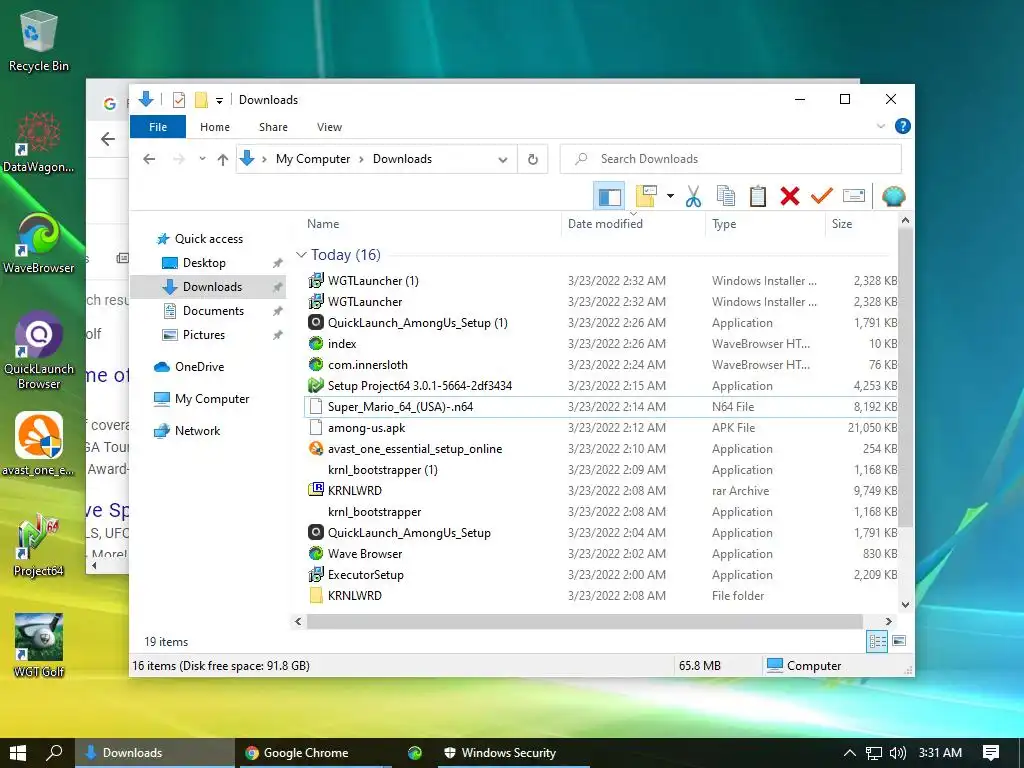The width and height of the screenshot is (1024, 768).
Task: Click the red X Delete icon
Action: click(x=790, y=196)
